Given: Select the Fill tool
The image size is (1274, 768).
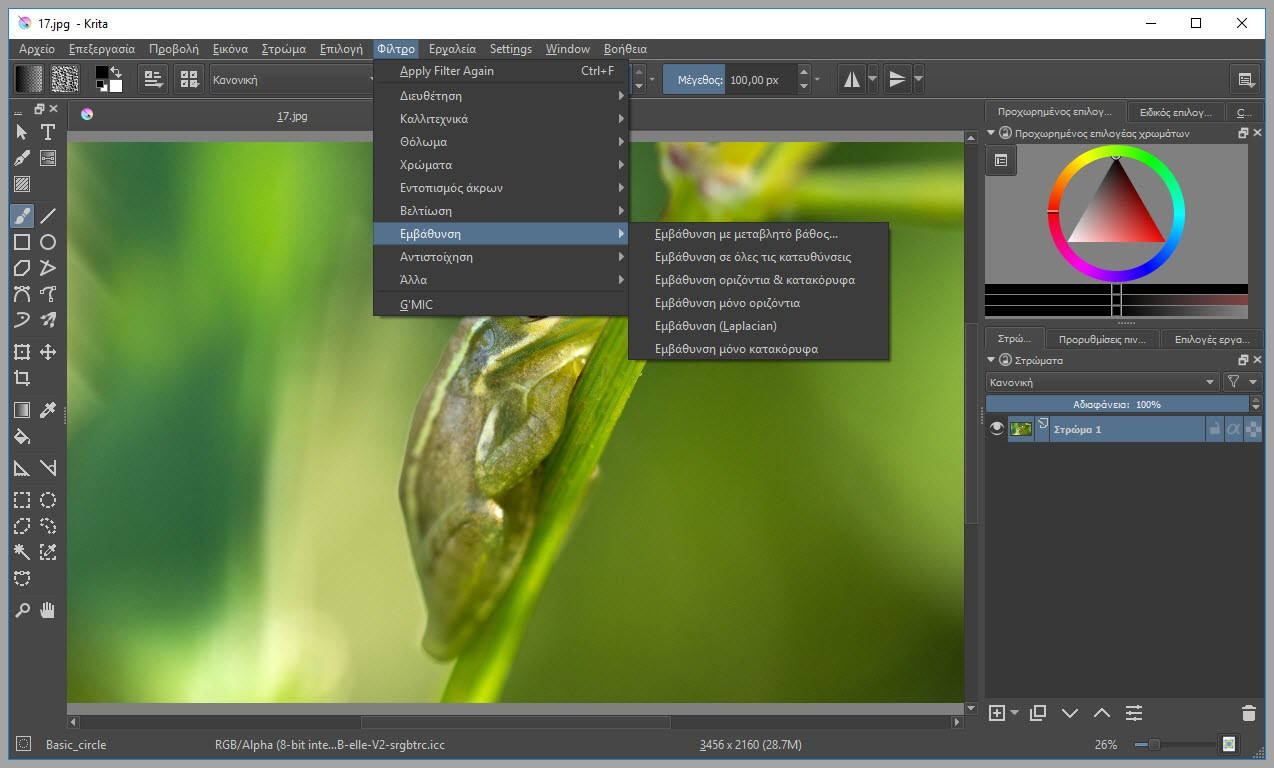Looking at the screenshot, I should 22,435.
